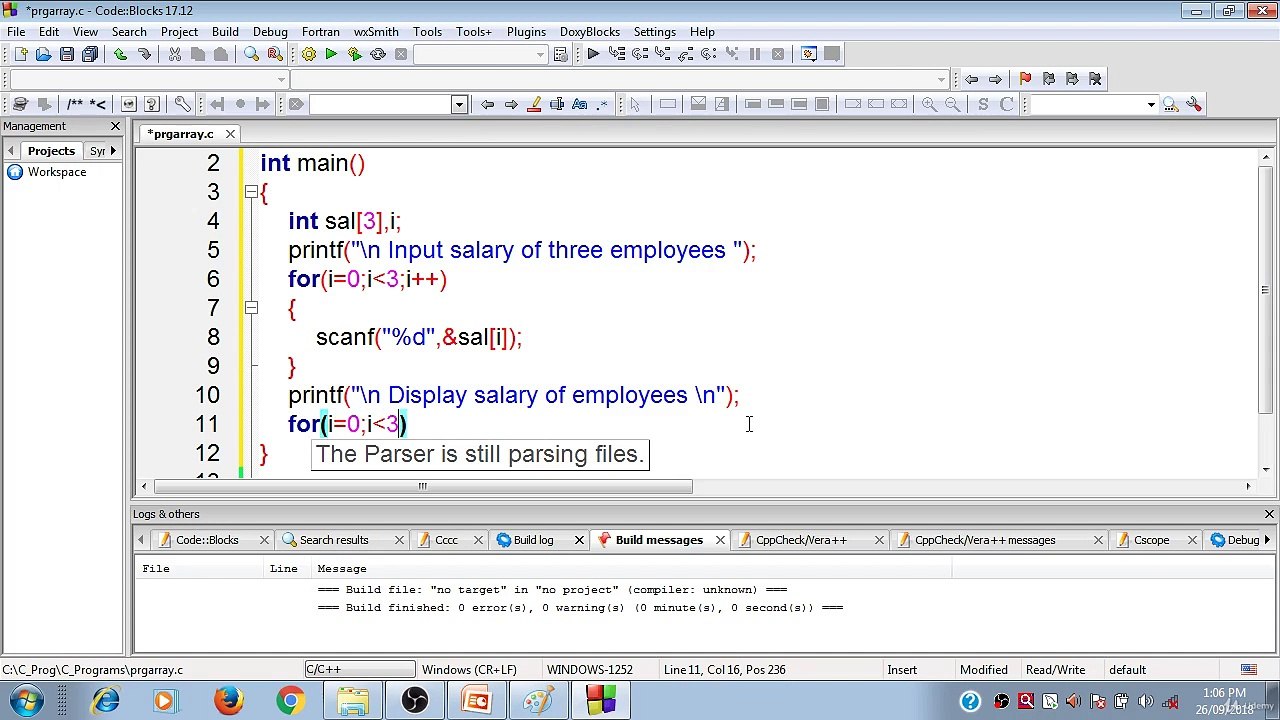Open Internet Explorer from the taskbar
Viewport: 1280px width, 720px height.
[x=104, y=701]
